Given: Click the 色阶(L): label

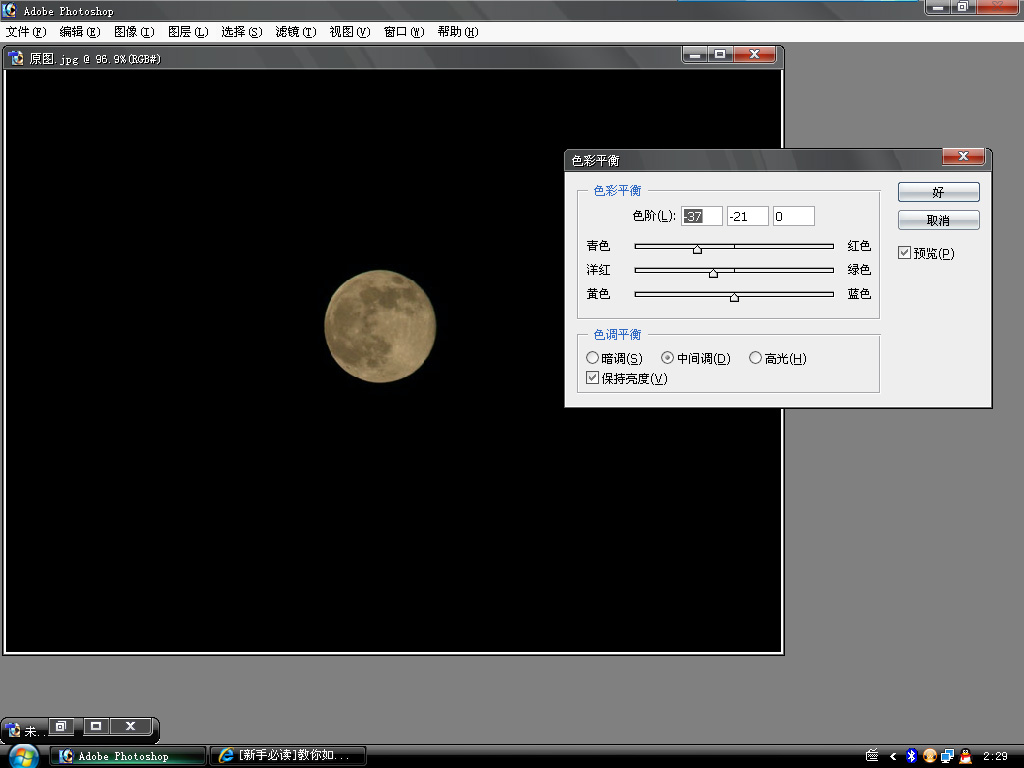Looking at the screenshot, I should coord(654,216).
